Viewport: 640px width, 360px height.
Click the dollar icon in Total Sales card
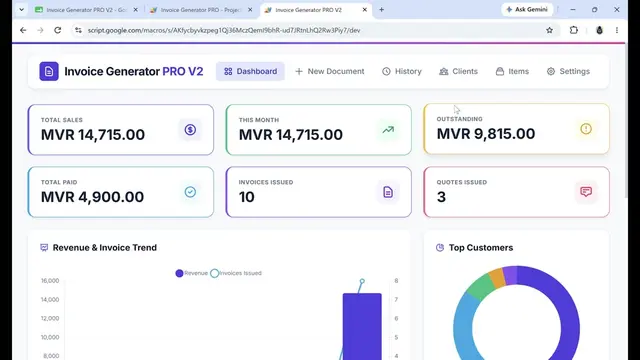(190, 130)
